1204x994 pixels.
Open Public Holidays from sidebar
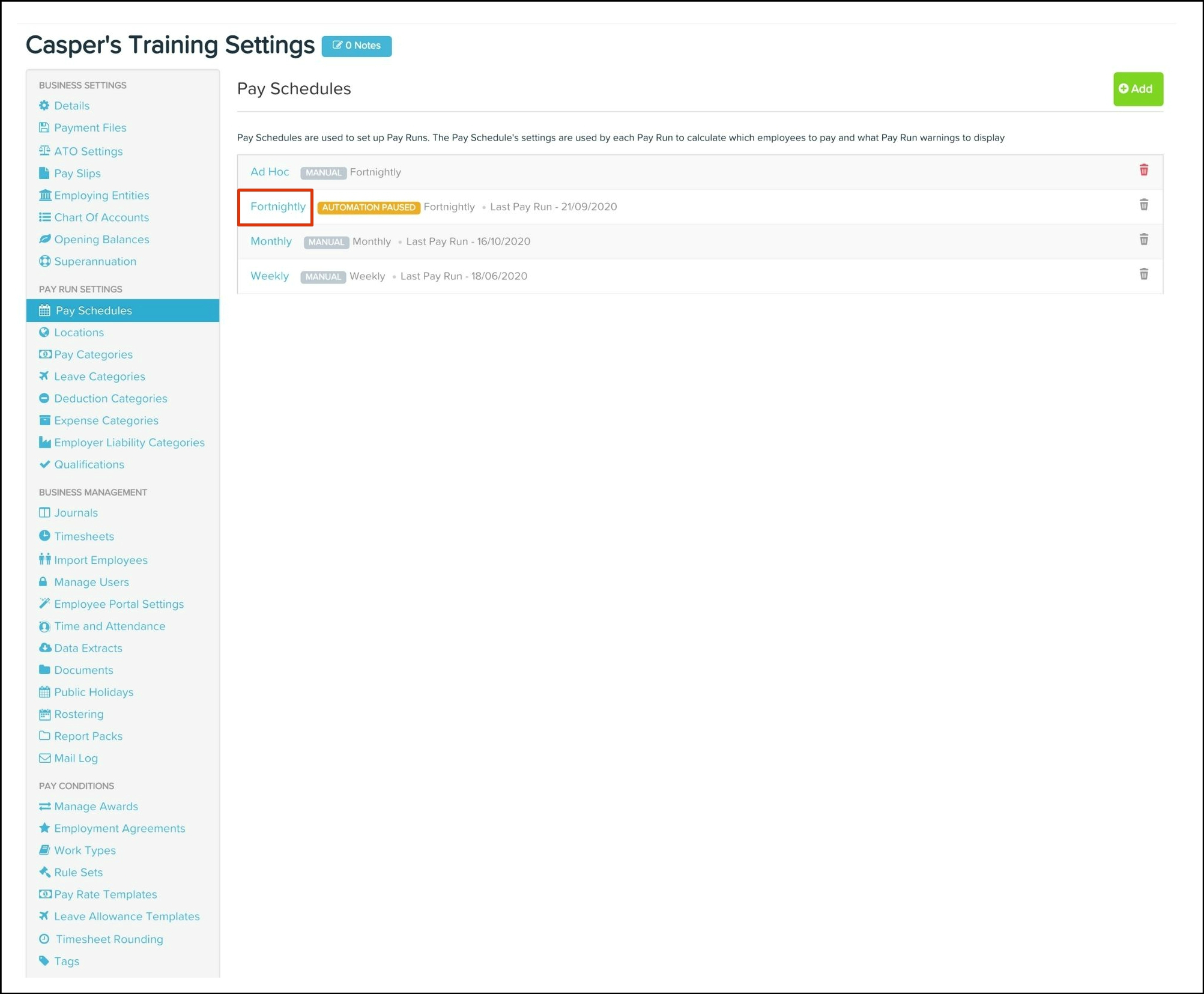pos(93,692)
